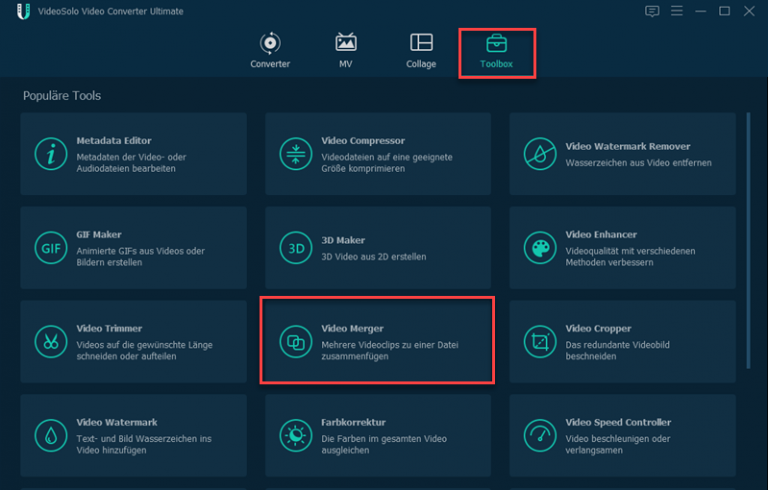Open the hamburger menu in title bar

[x=676, y=11]
